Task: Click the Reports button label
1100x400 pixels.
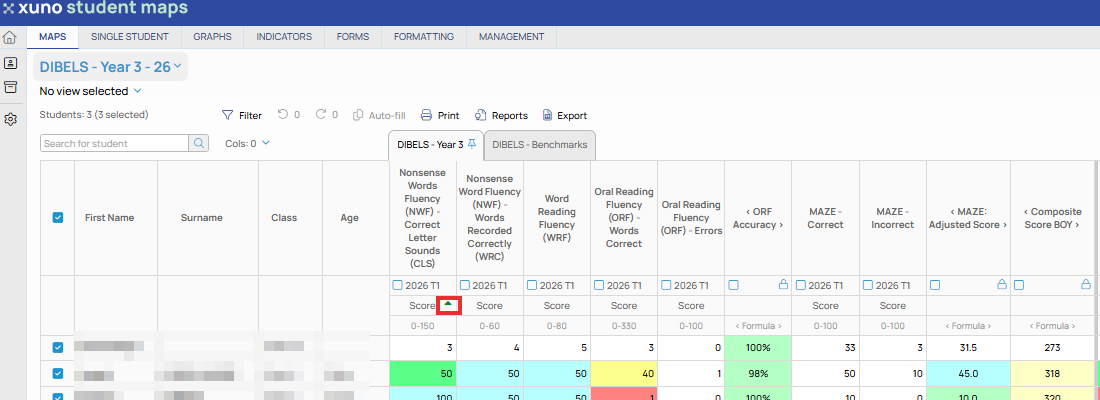Action: tap(510, 116)
